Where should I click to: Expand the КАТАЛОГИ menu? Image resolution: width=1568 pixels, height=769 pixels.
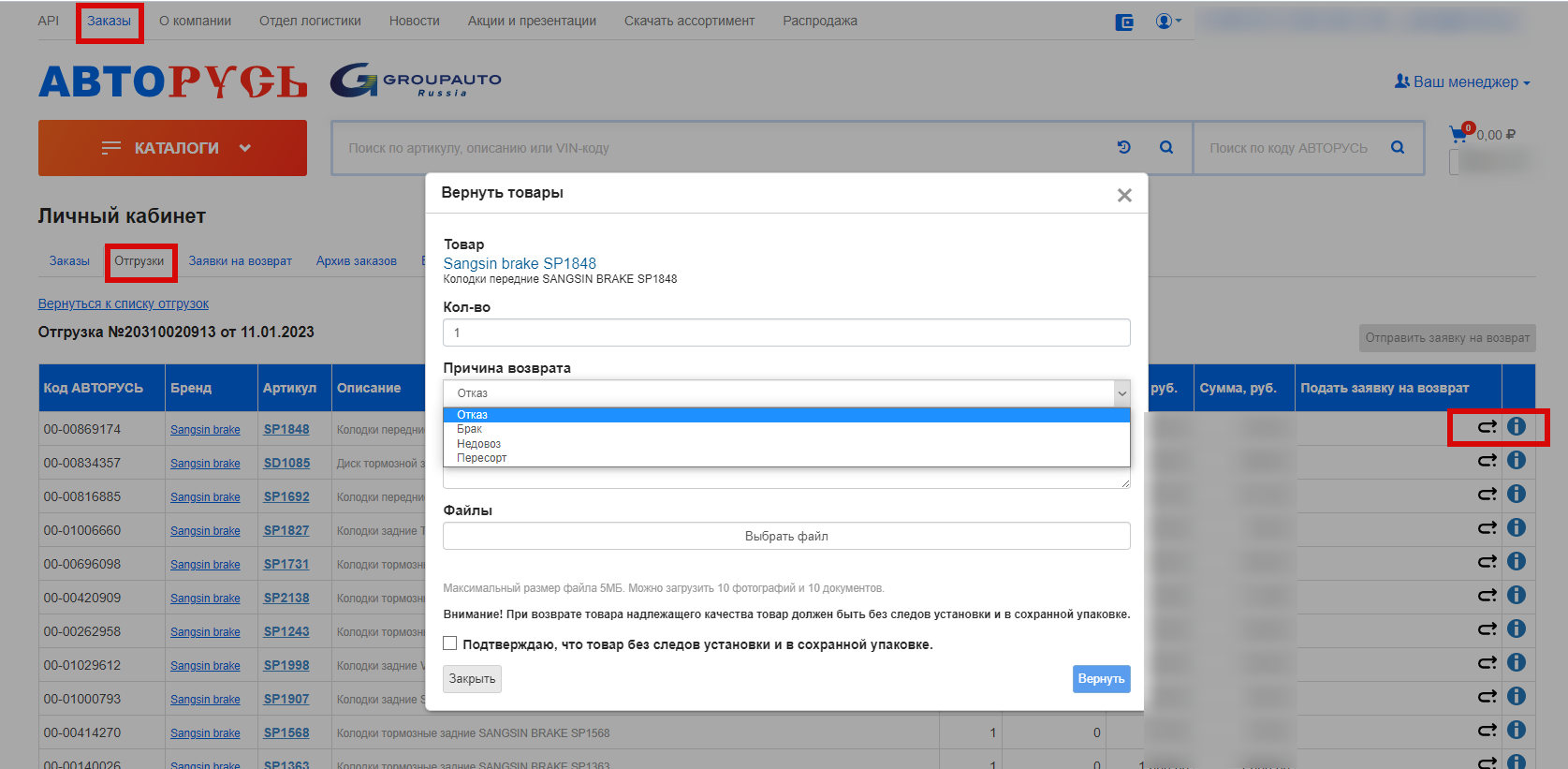tap(172, 148)
